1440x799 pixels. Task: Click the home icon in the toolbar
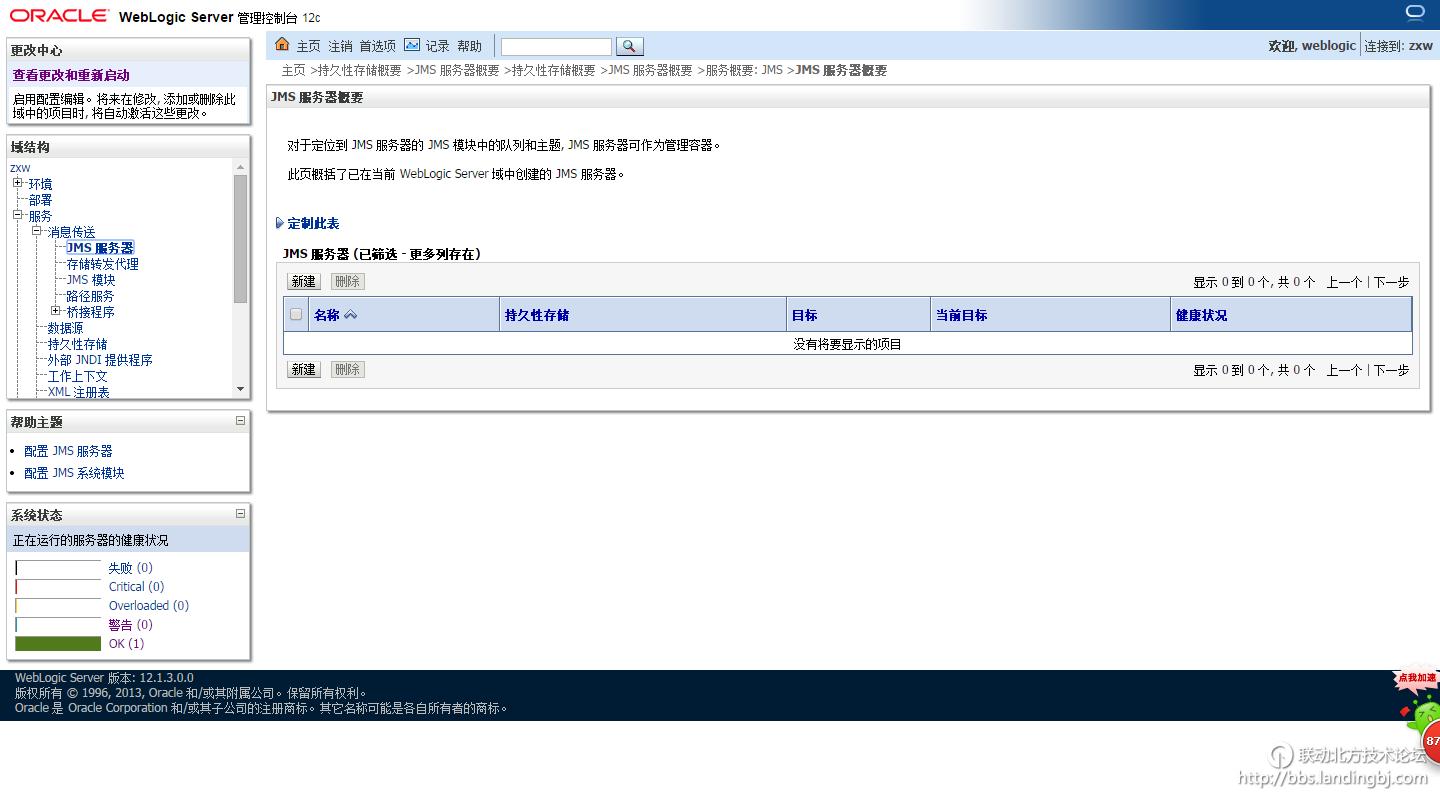click(283, 45)
